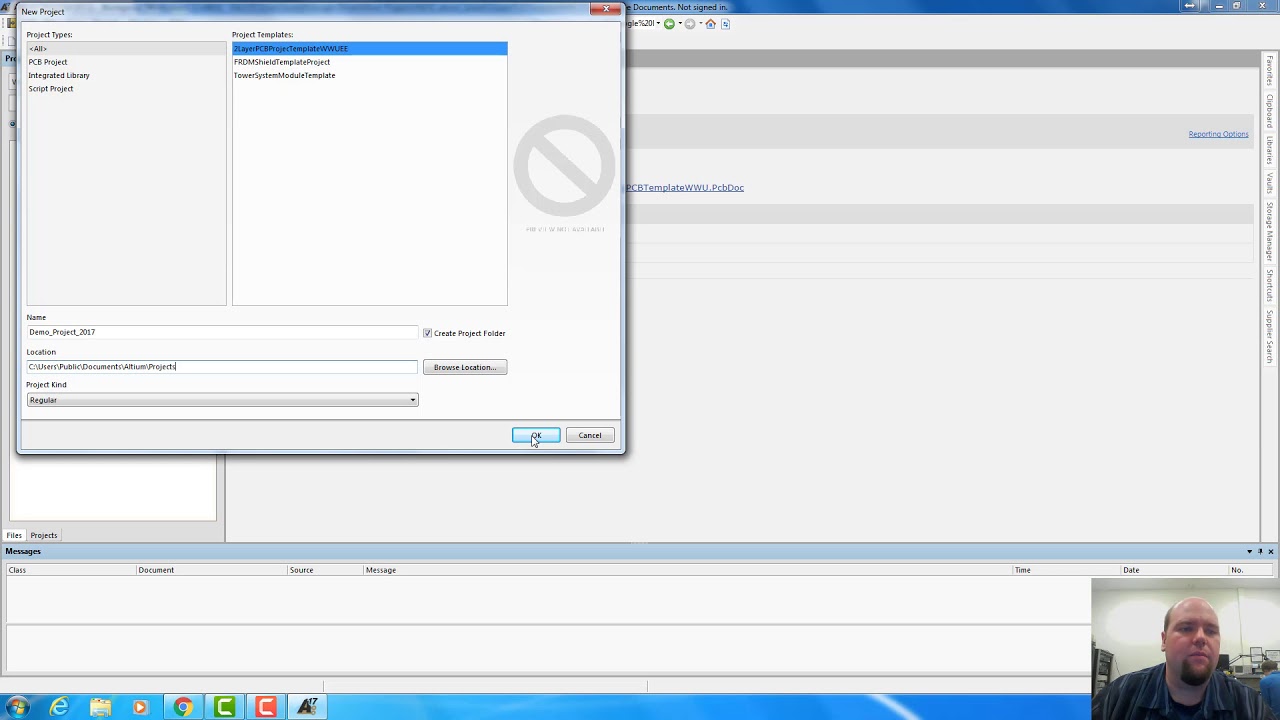Click the Browse Location button
This screenshot has width=1280, height=720.
pos(465,367)
